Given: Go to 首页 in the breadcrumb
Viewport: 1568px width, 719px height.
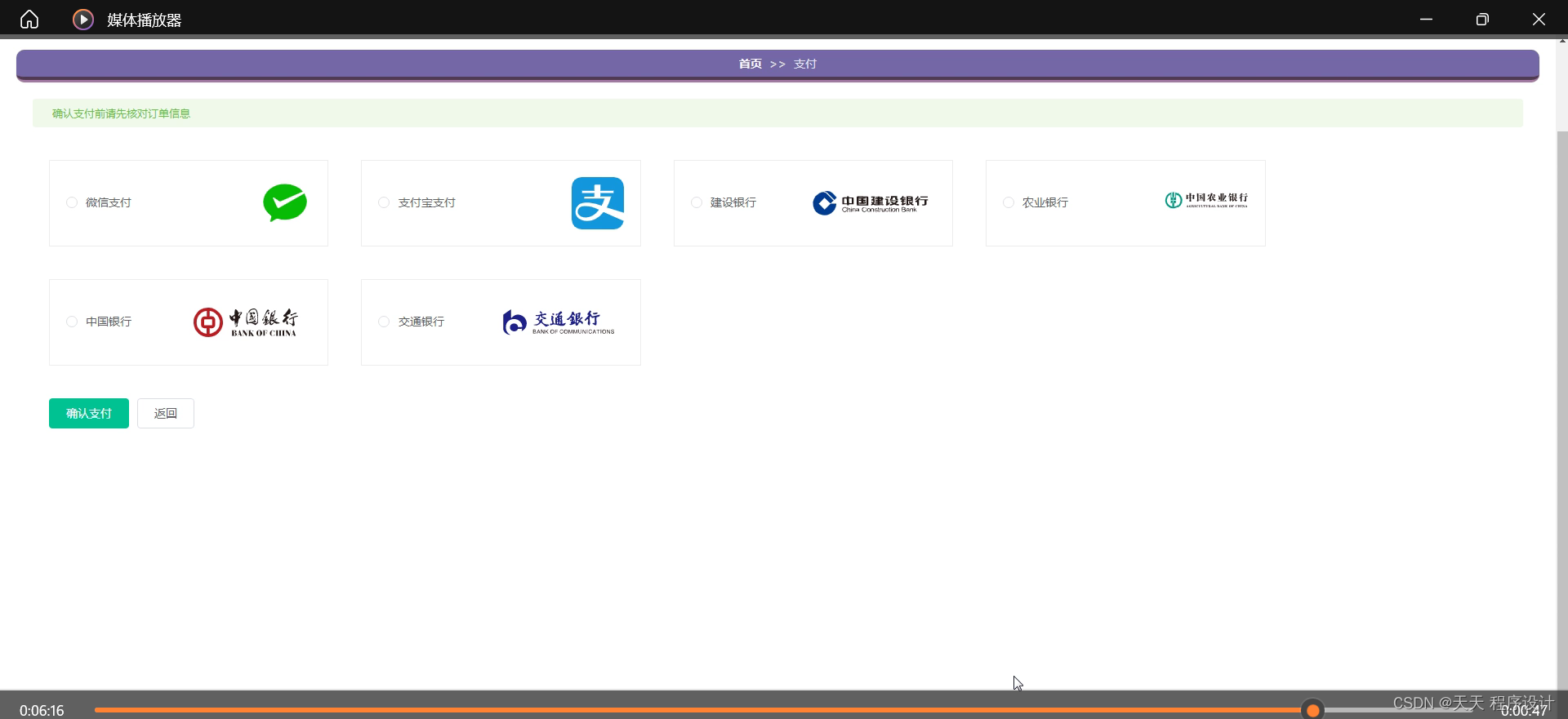Looking at the screenshot, I should [x=751, y=64].
